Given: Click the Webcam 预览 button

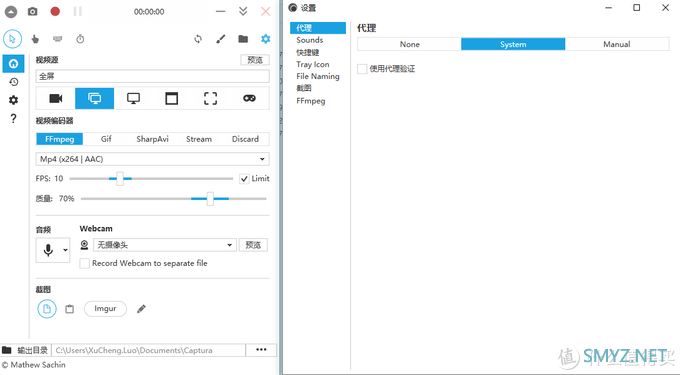Looking at the screenshot, I should coord(253,245).
